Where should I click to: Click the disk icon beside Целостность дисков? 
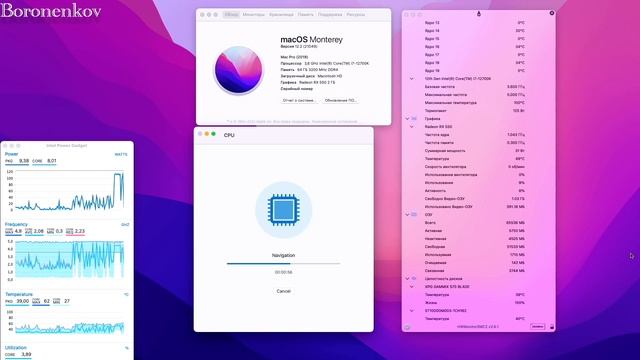[x=414, y=278]
